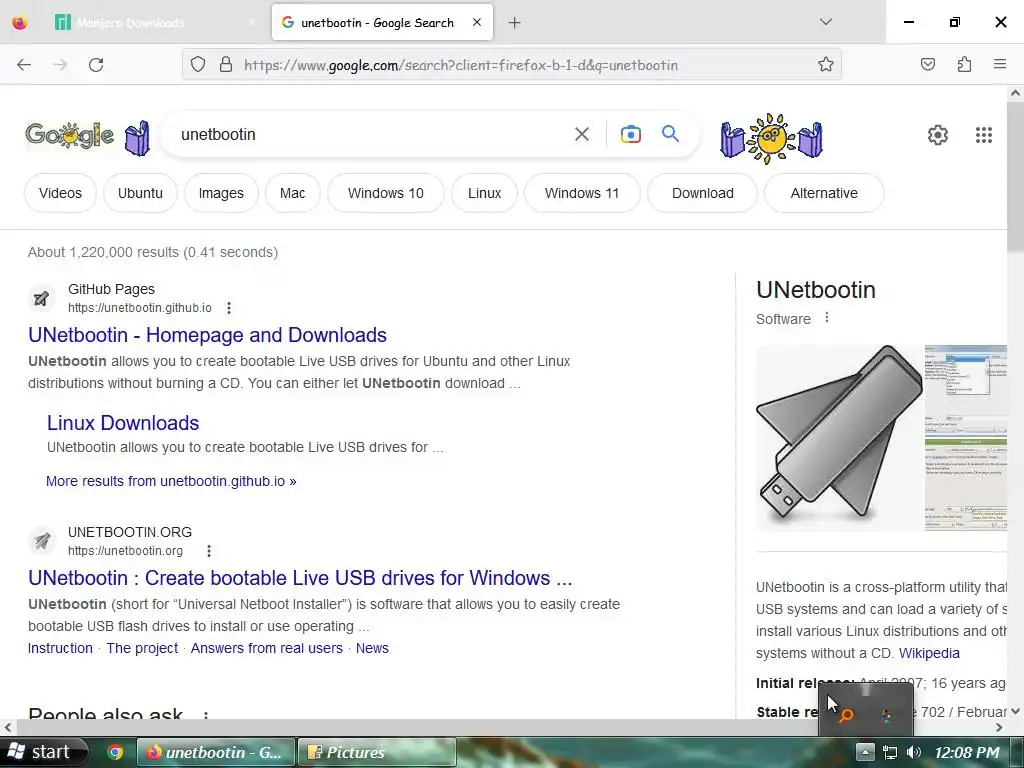This screenshot has height=768, width=1024.
Task: Open the Linux Downloads sublink
Action: point(123,423)
